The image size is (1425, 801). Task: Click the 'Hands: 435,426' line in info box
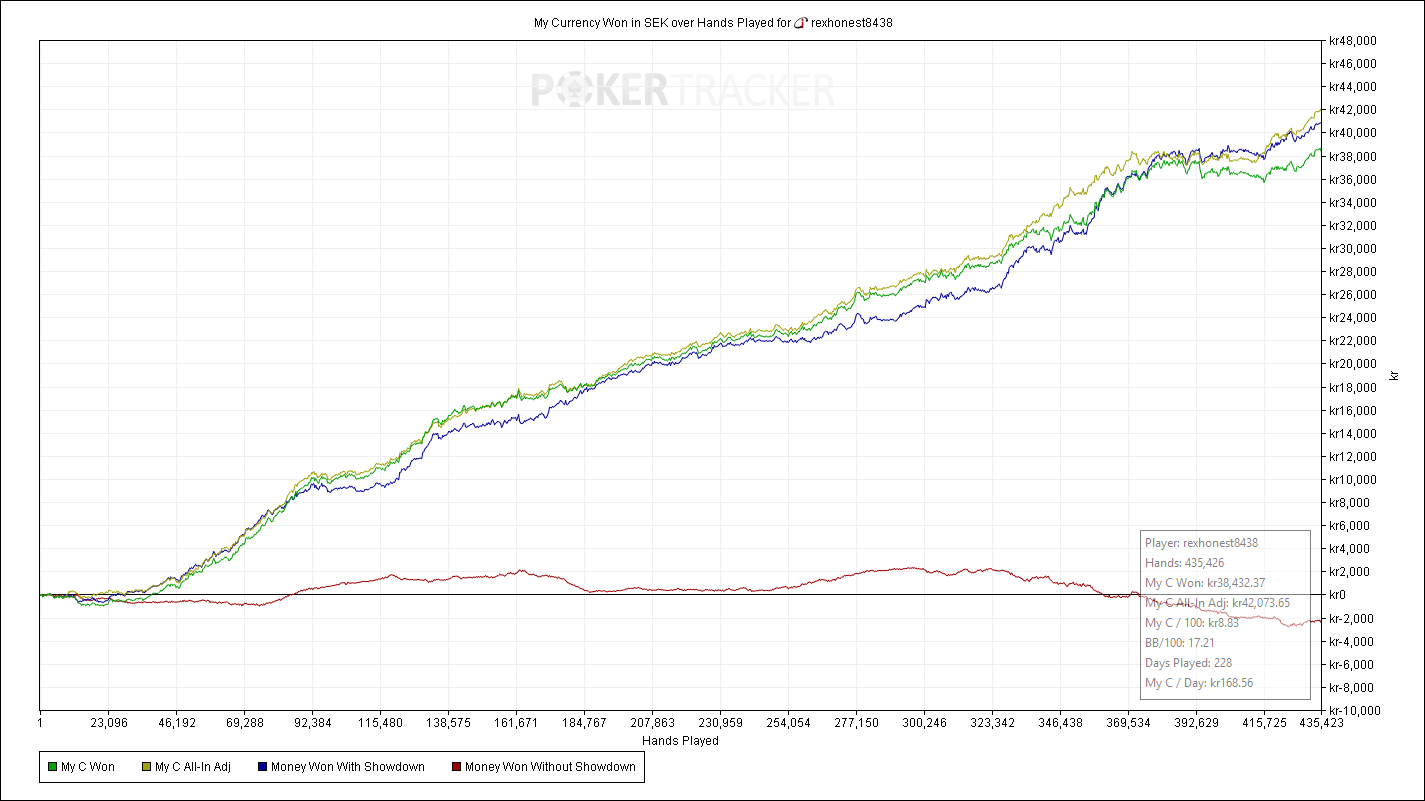[1185, 563]
